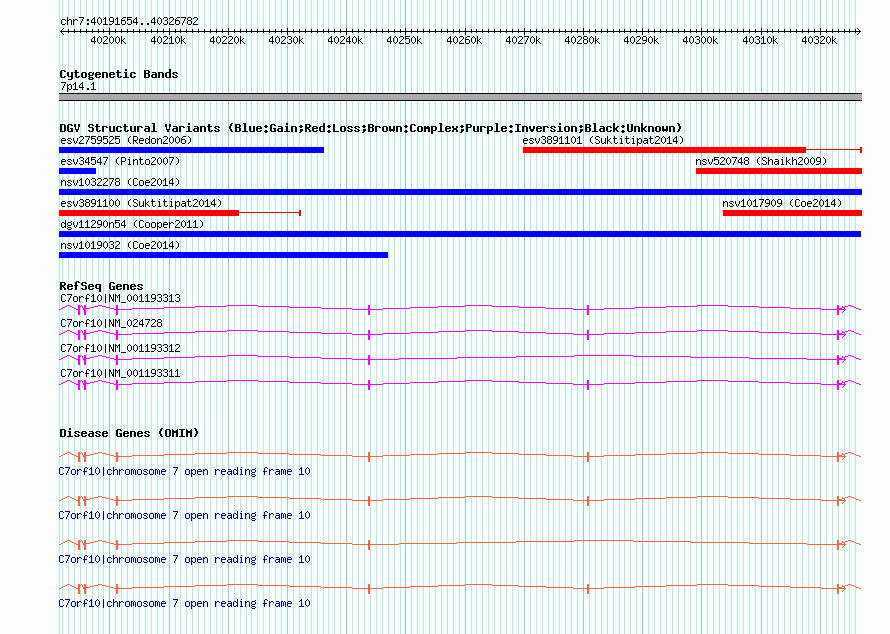Open the first C7orf10 chromosome 7 open reading frame link
The width and height of the screenshot is (890, 634).
pyautogui.click(x=184, y=472)
